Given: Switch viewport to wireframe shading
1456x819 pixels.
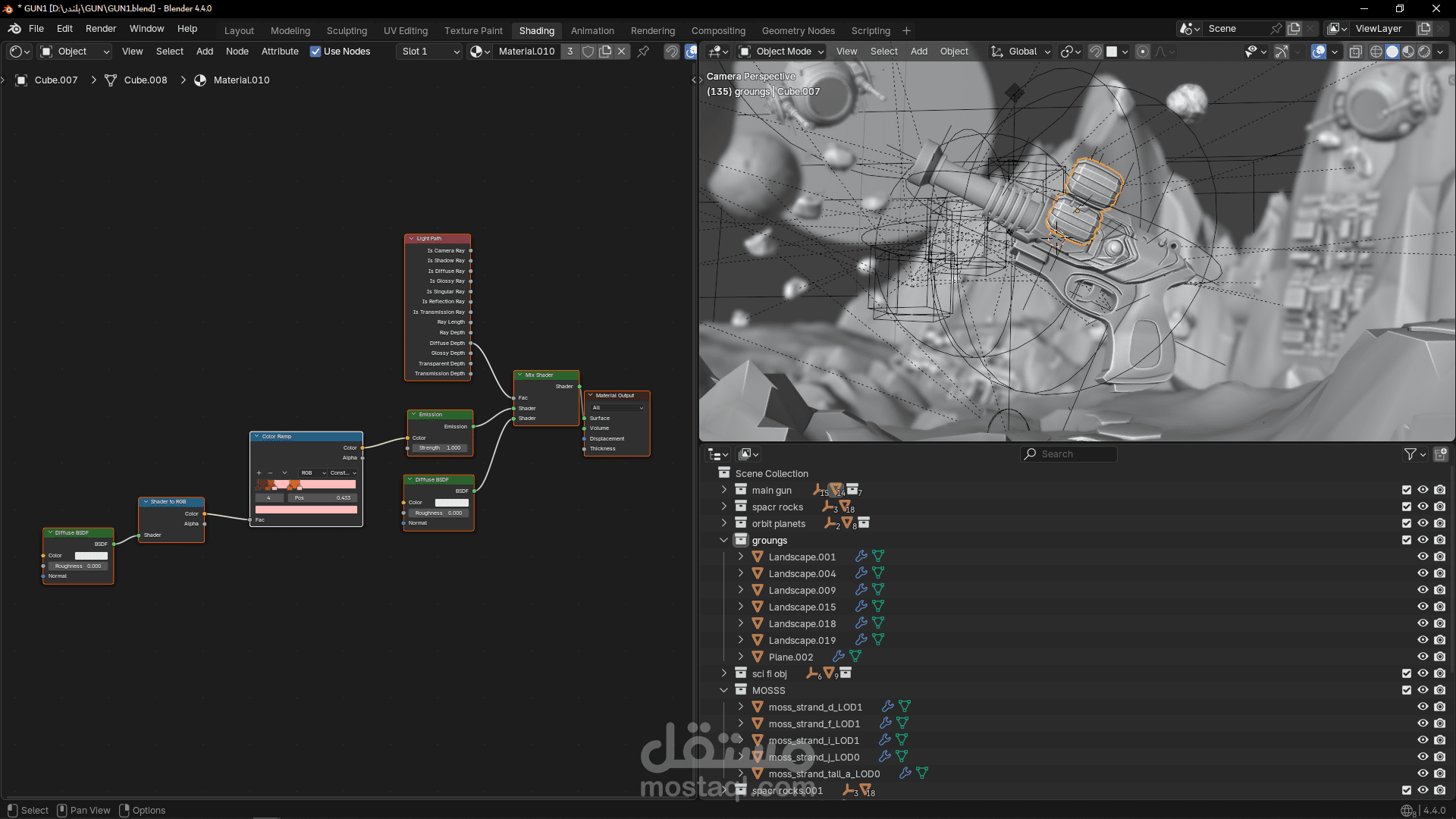Looking at the screenshot, I should point(1376,52).
